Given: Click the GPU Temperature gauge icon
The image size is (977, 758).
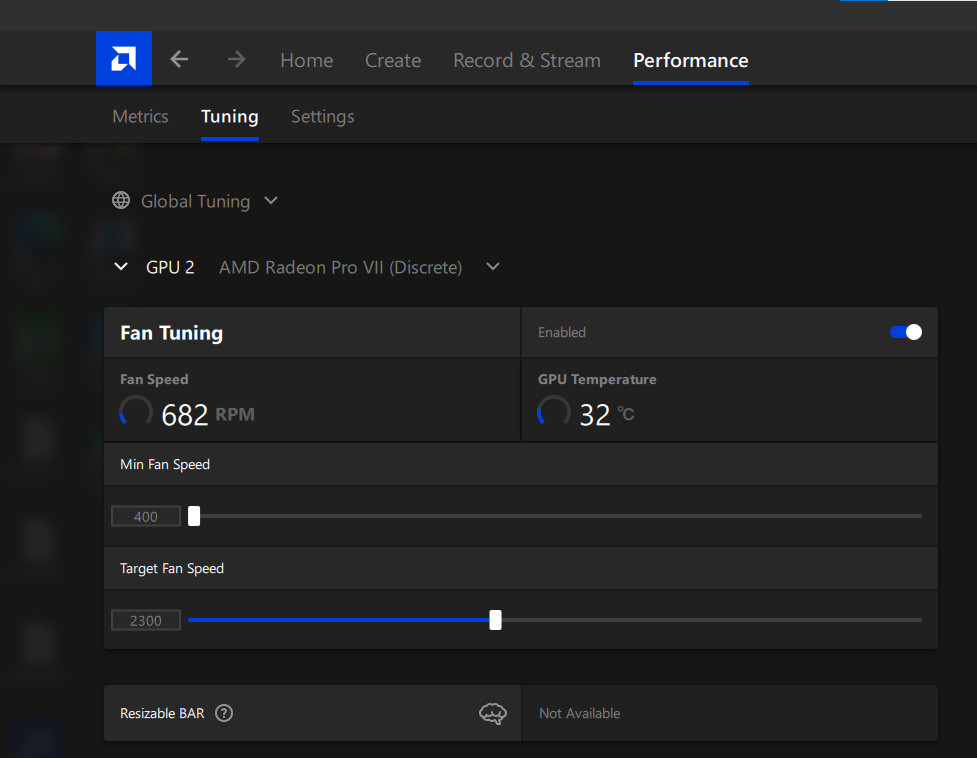Looking at the screenshot, I should [x=553, y=412].
